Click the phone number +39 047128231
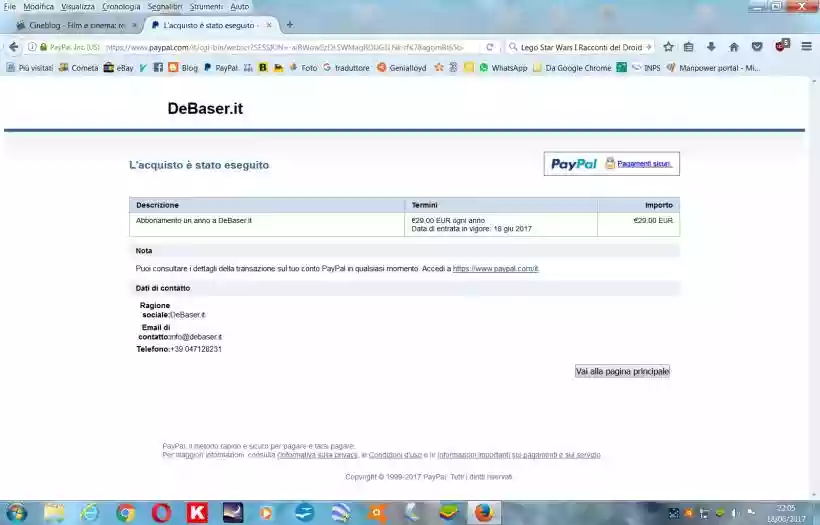 (196, 349)
